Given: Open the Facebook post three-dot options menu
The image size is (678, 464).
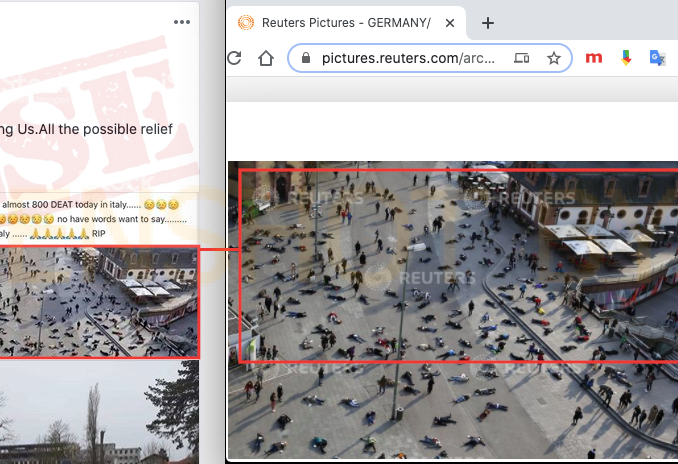Looking at the screenshot, I should click(182, 22).
